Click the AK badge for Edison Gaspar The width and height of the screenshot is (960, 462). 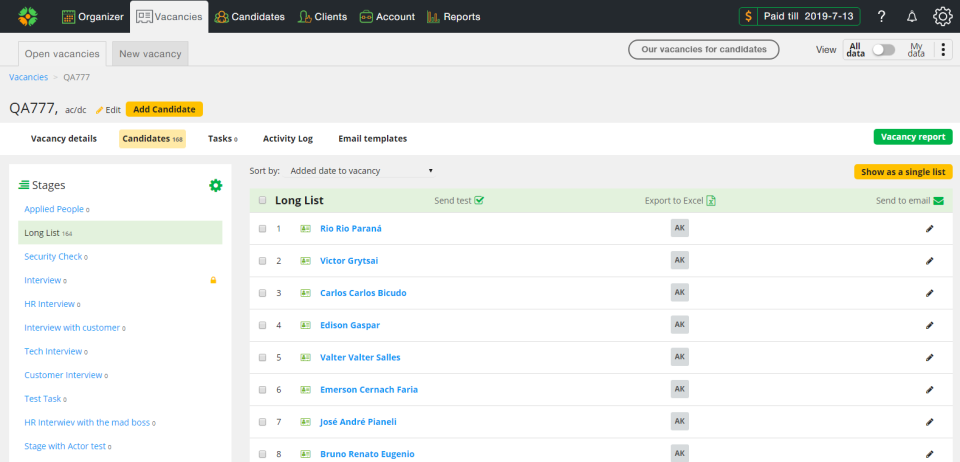point(680,324)
